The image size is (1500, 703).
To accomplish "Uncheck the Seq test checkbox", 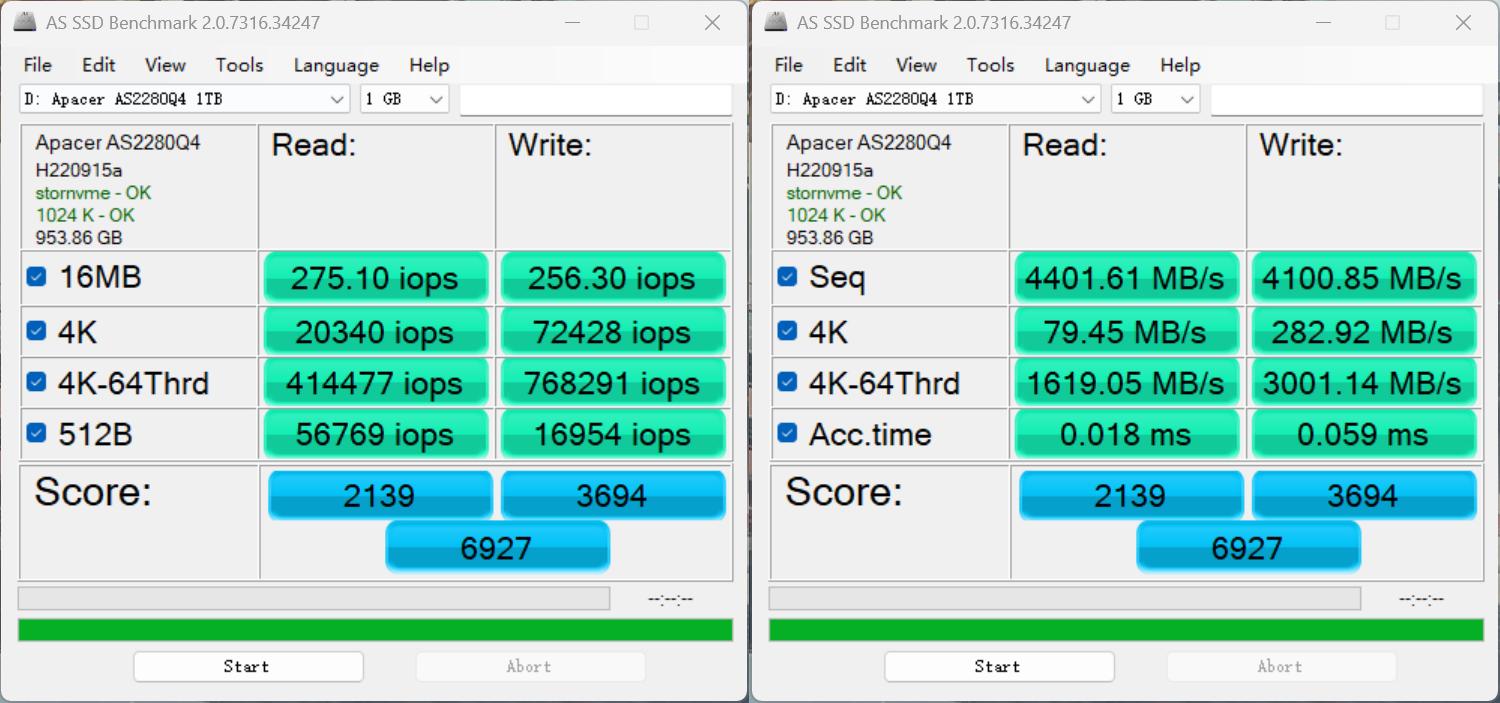I will point(787,277).
